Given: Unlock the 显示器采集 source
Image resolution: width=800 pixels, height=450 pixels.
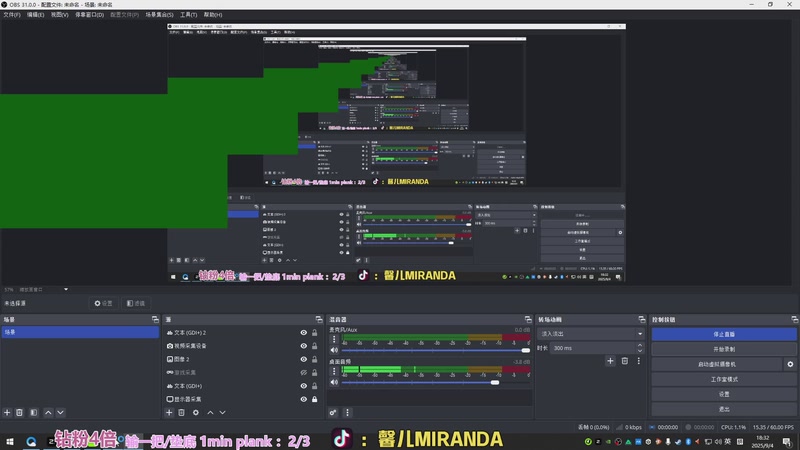Looking at the screenshot, I should coord(315,399).
